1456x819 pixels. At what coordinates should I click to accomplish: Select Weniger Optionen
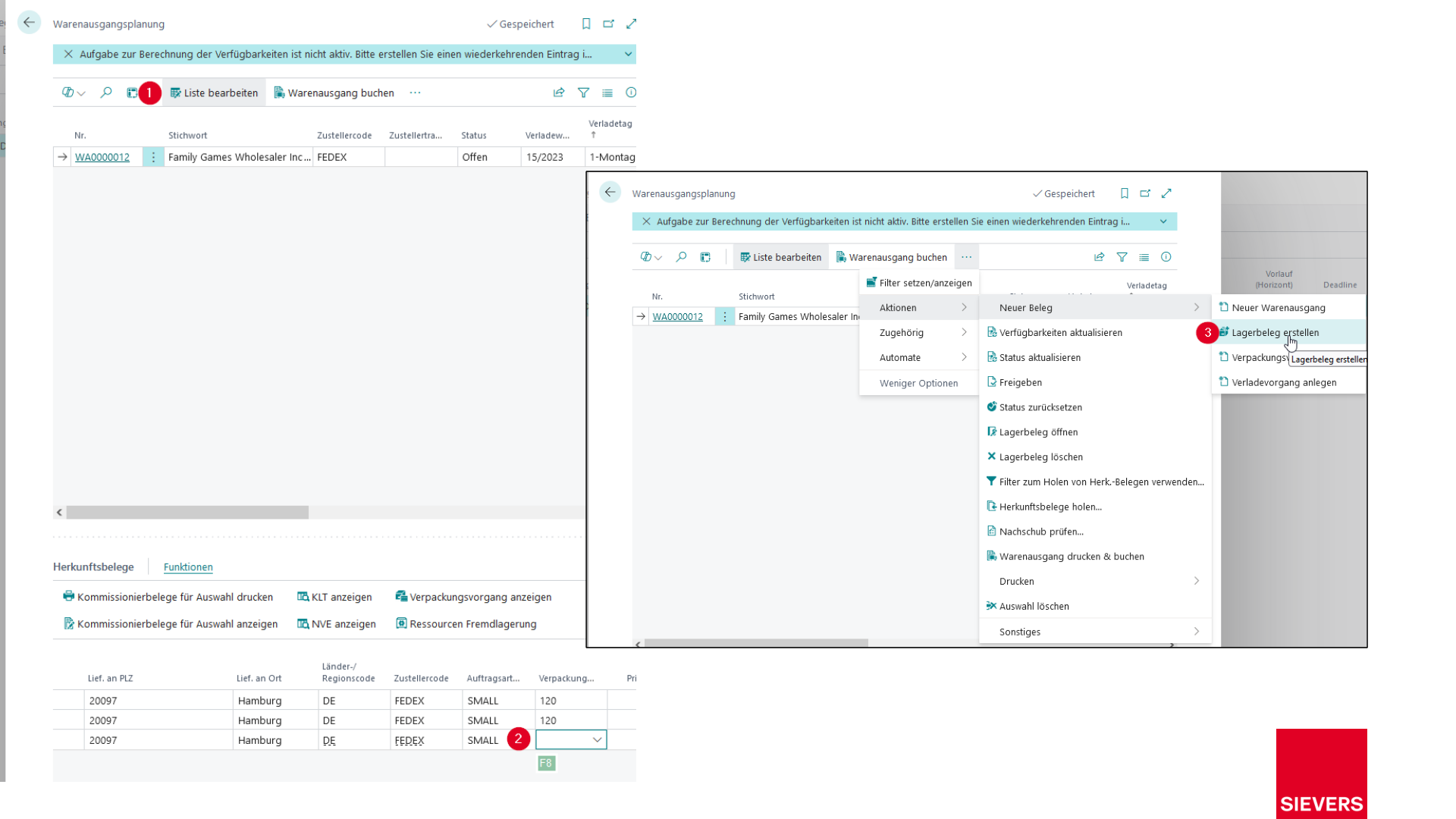tap(918, 383)
